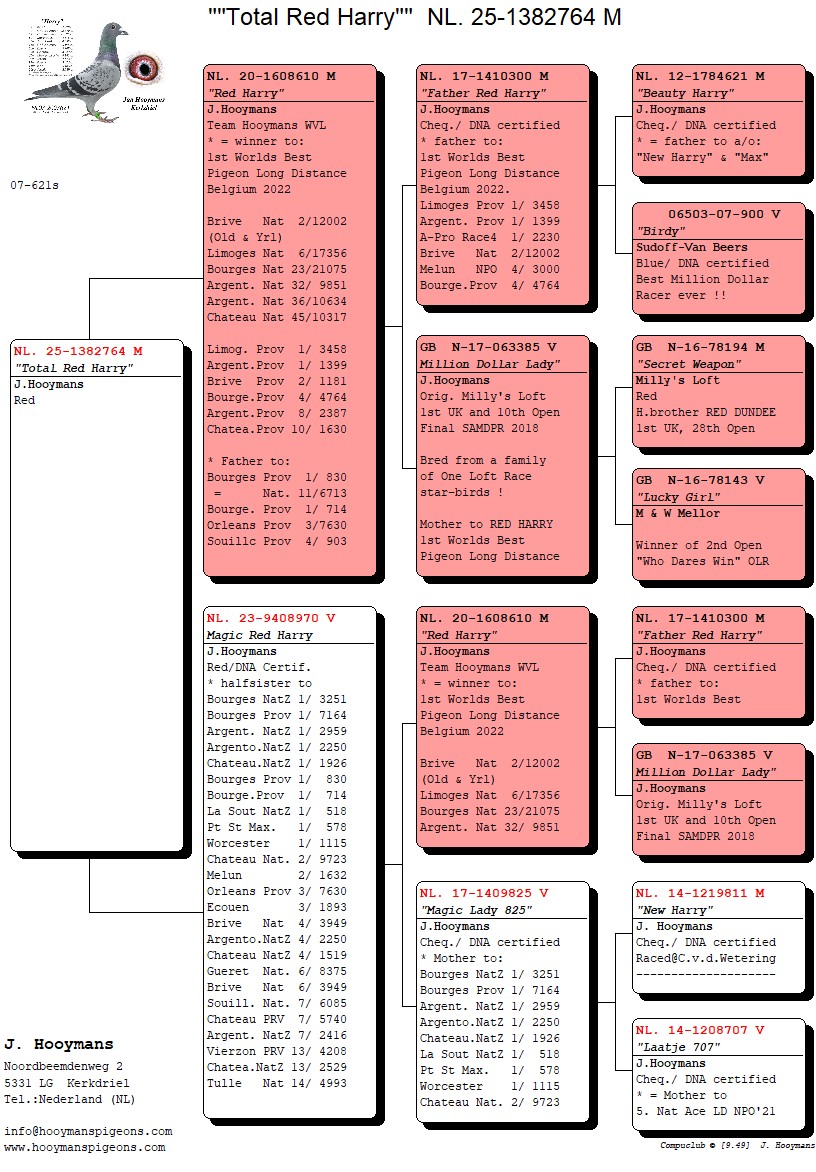The width and height of the screenshot is (816, 1172).
Task: Select the "New Harry" ancestor box
Action: (718, 935)
